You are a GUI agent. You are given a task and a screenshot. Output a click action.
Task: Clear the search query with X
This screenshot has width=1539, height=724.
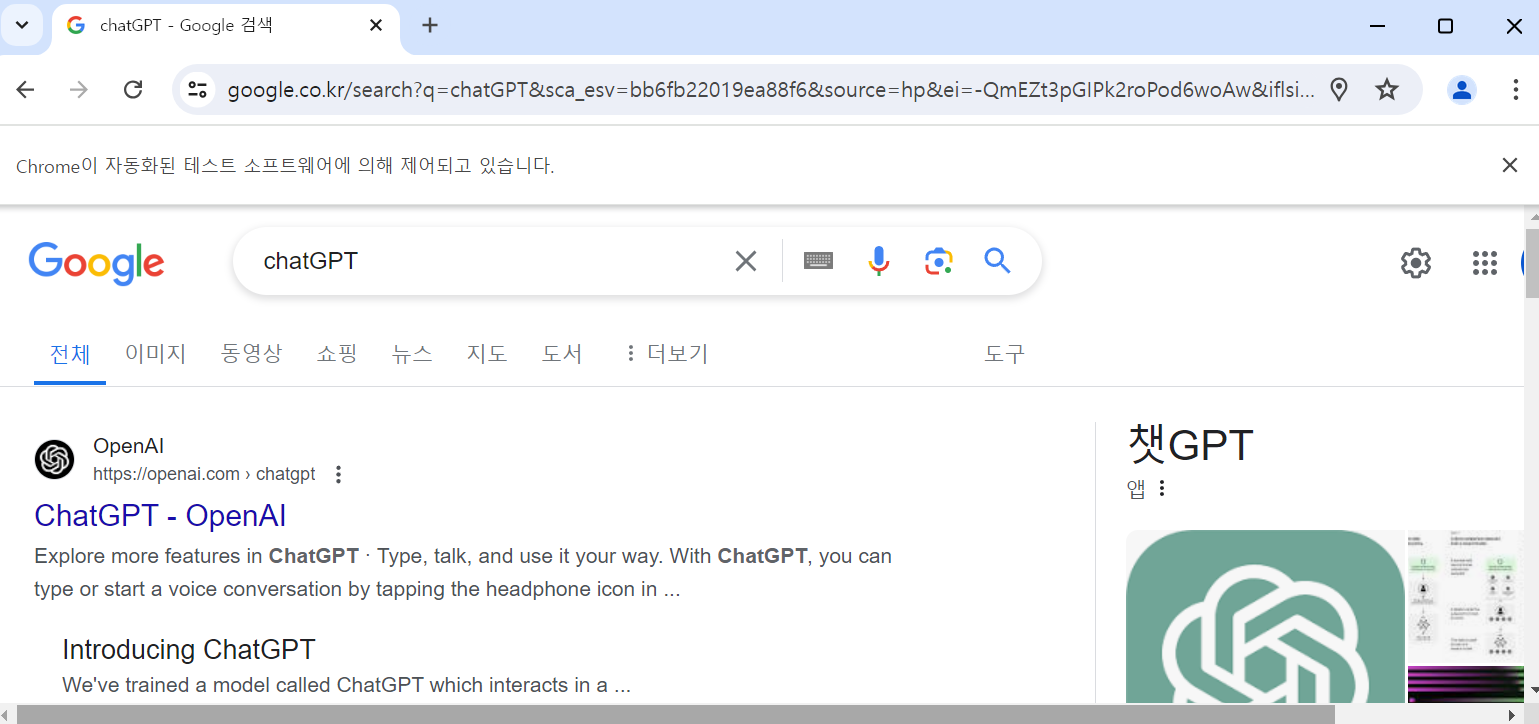point(746,261)
